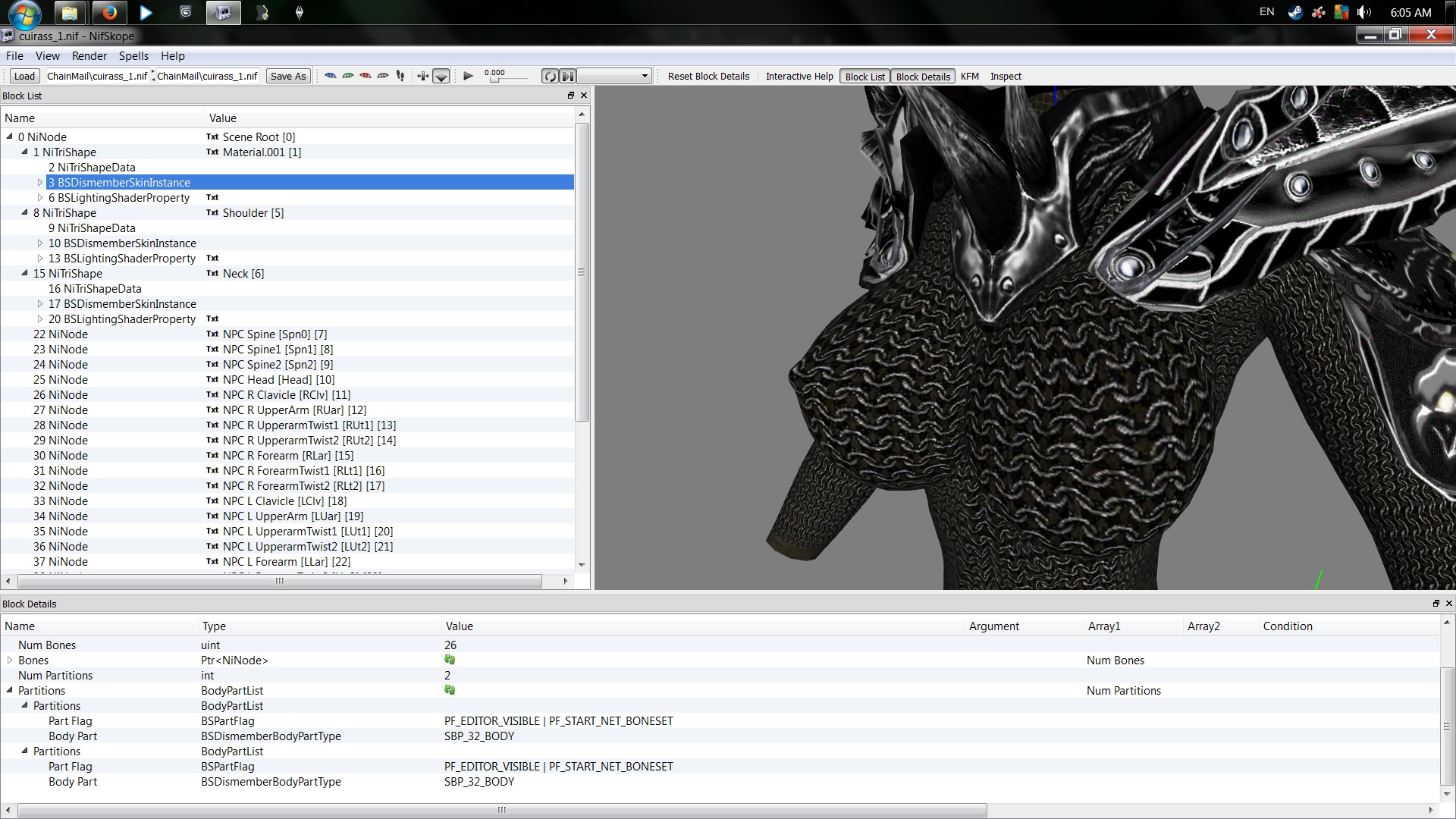The height and width of the screenshot is (819, 1456).
Task: Click the flip/perspective arrows icon in toolbar
Action: (423, 76)
